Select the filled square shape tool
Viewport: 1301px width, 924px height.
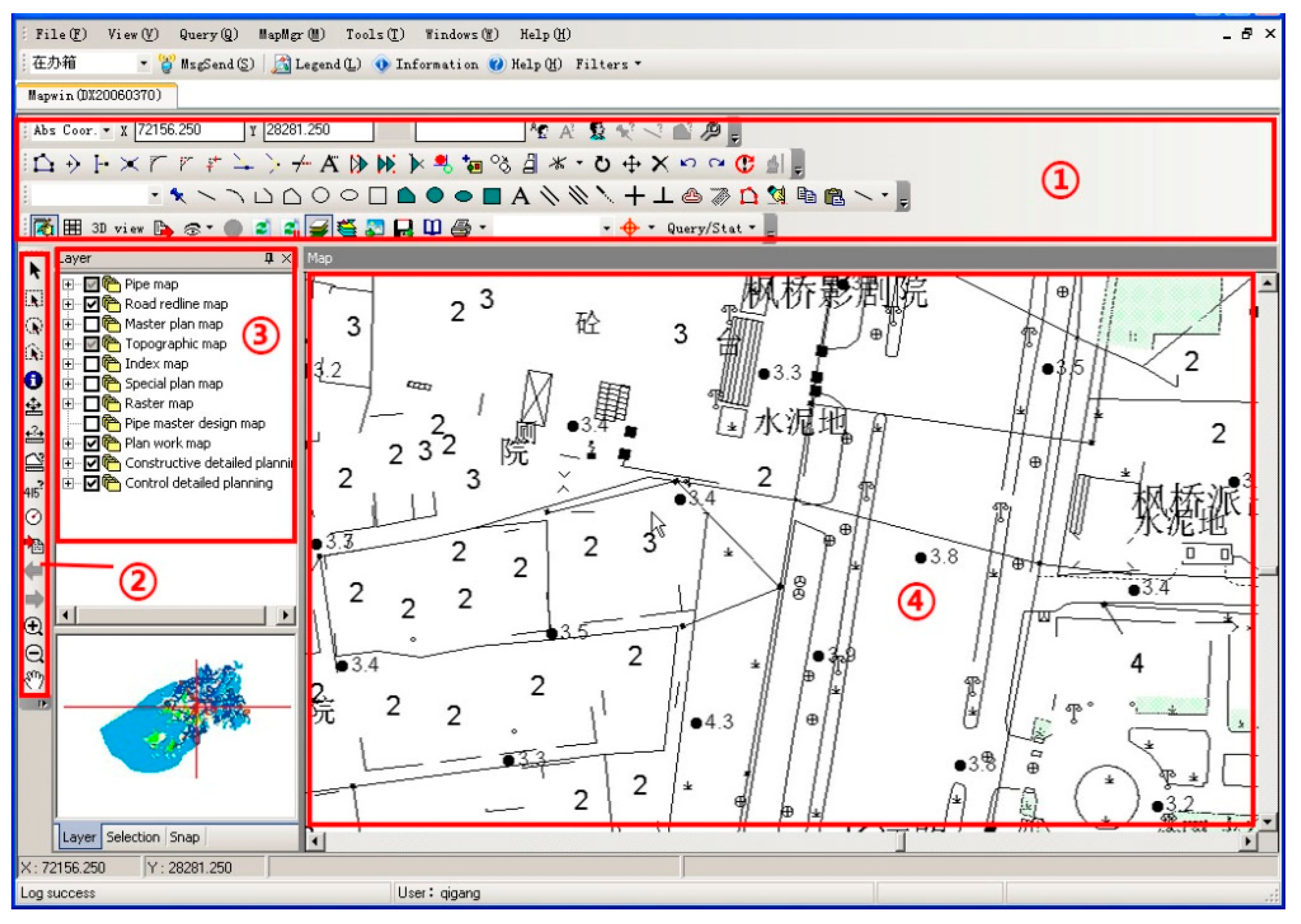[491, 196]
